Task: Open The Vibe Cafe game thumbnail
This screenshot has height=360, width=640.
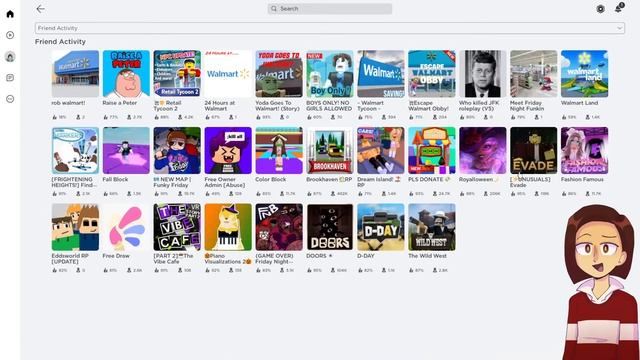Action: point(177,227)
